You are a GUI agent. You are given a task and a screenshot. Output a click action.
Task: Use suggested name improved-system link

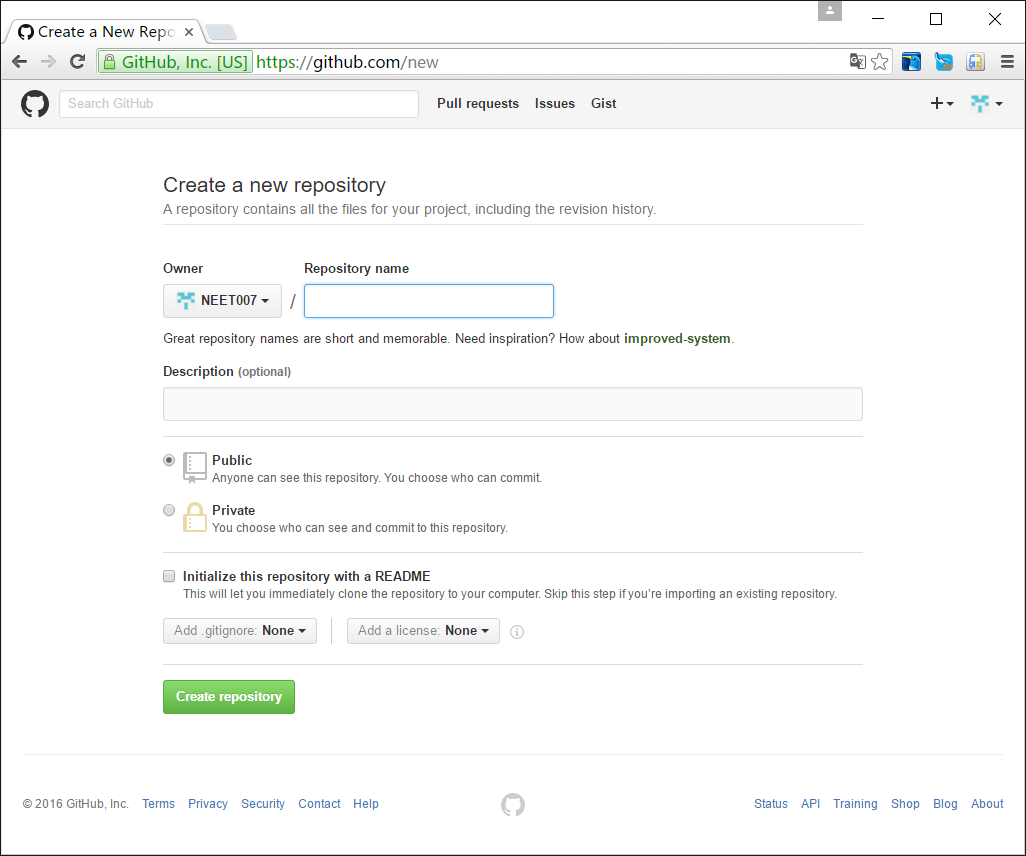(677, 338)
